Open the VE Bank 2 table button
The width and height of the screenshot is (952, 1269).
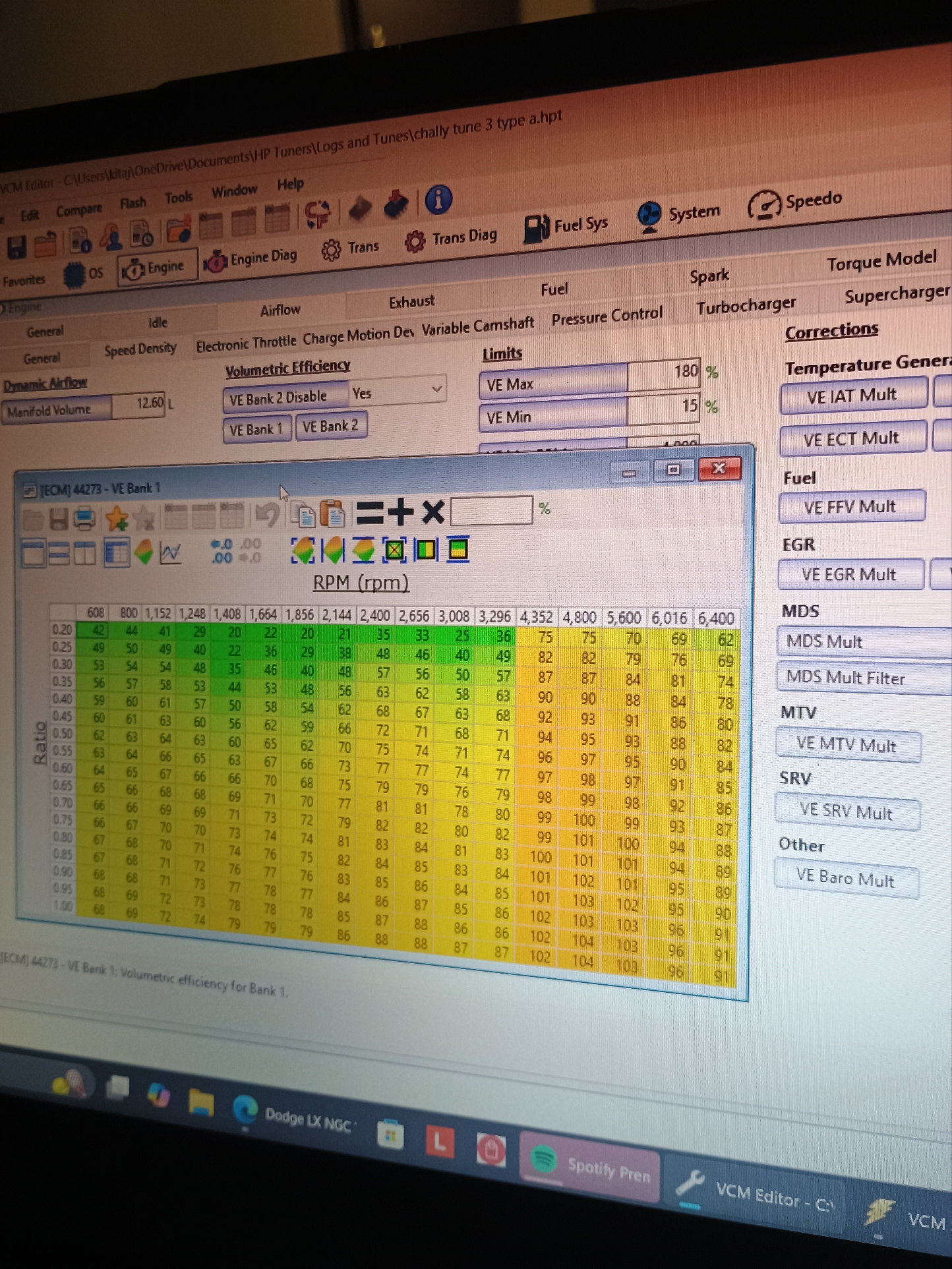[330, 426]
